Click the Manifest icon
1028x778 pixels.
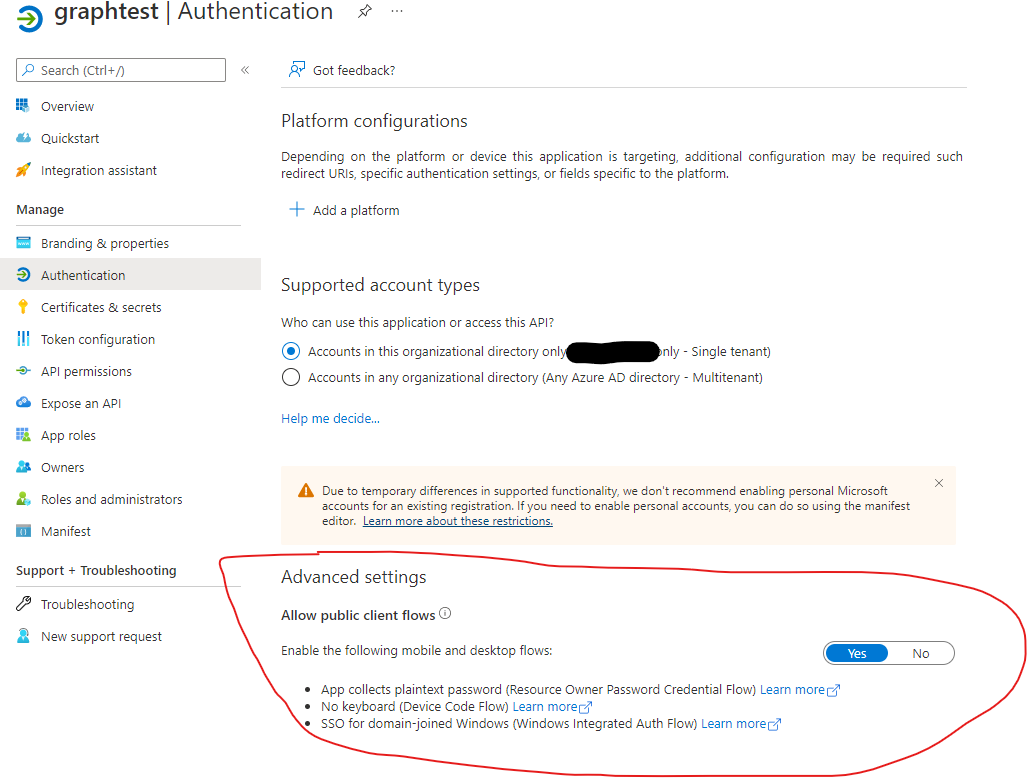pos(23,531)
